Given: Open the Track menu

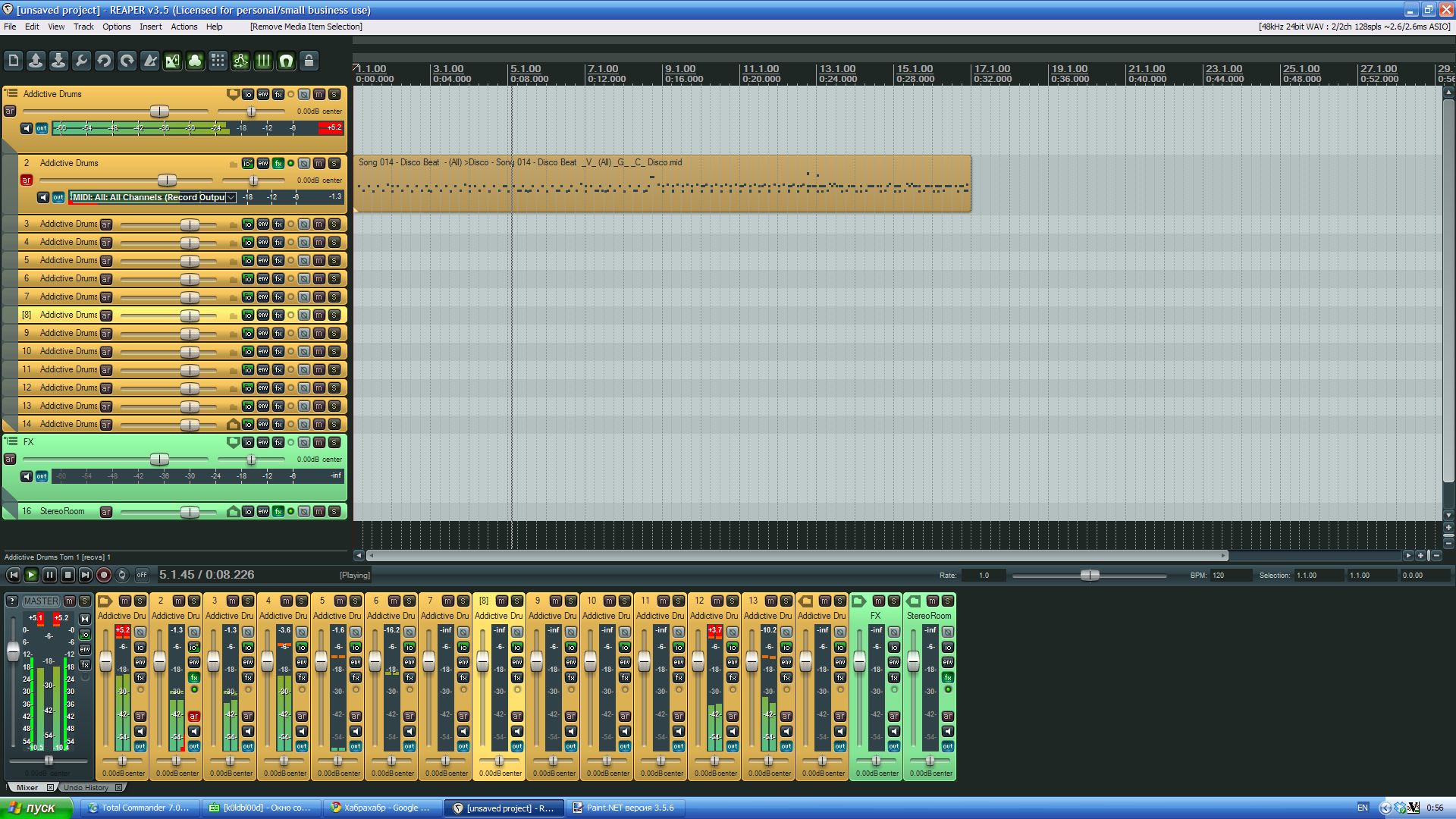Looking at the screenshot, I should [83, 27].
